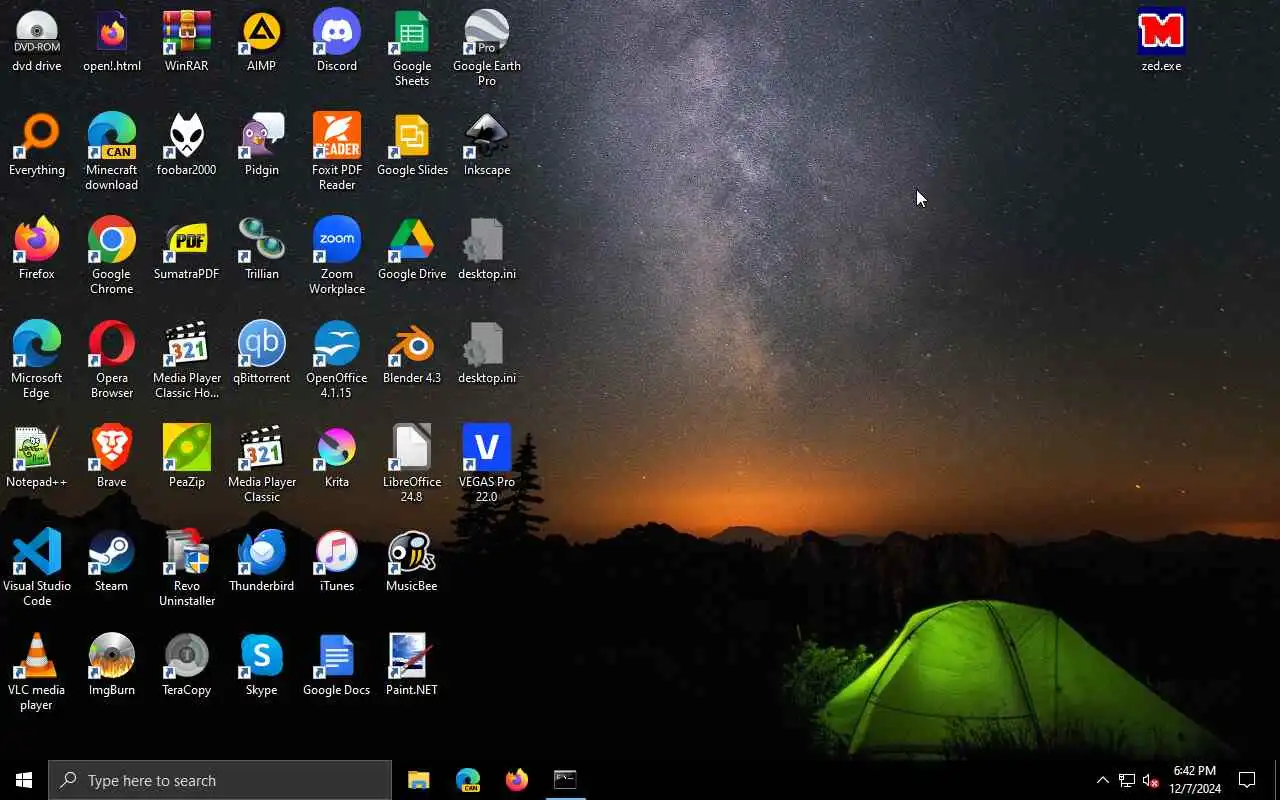Viewport: 1280px width, 800px height.
Task: Click the Google Drive desktop shortcut
Action: [412, 249]
